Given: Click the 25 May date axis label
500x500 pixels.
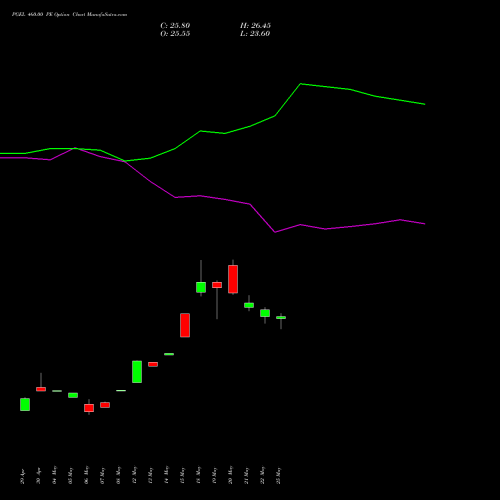Looking at the screenshot, I should point(278,475).
